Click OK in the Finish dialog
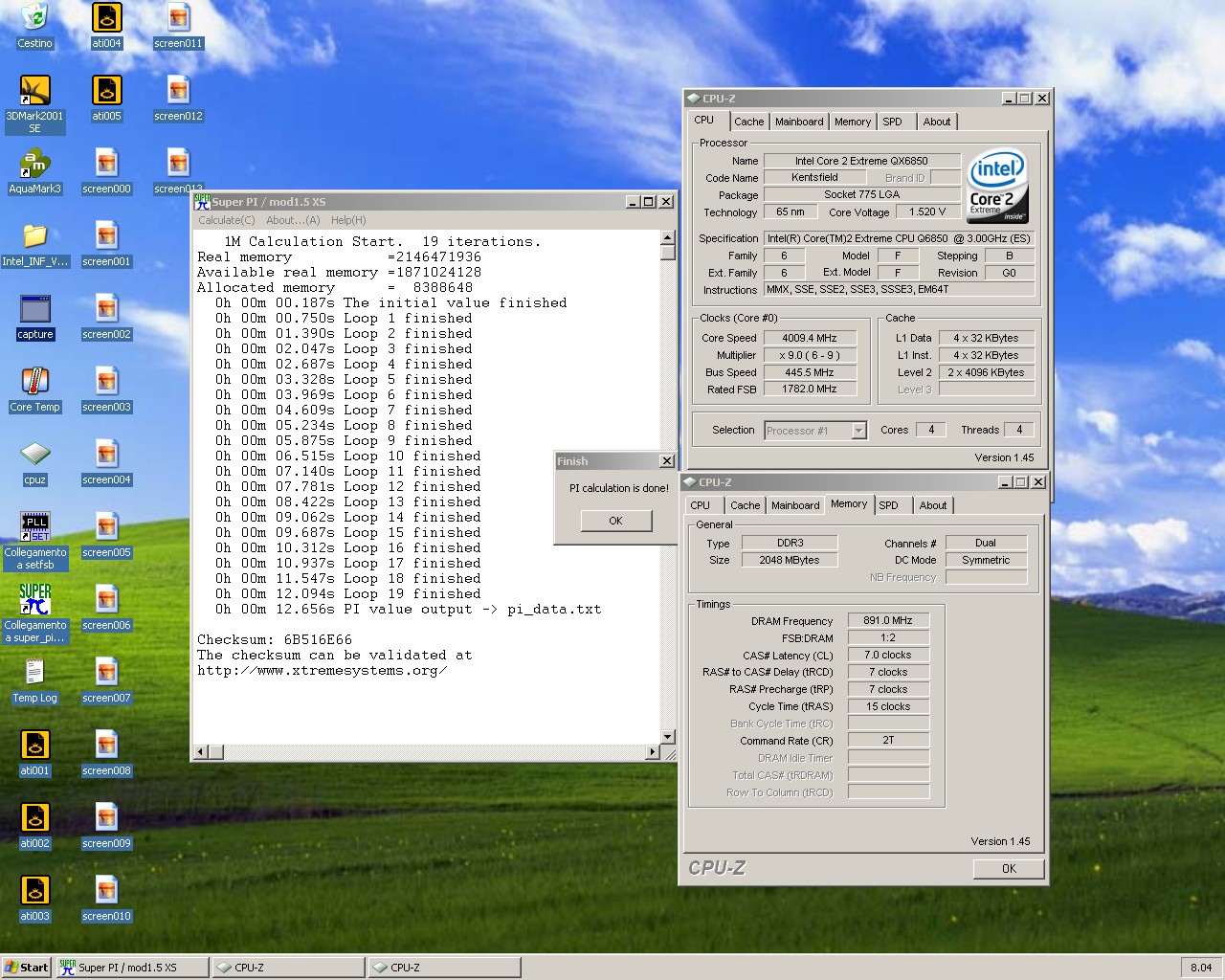The width and height of the screenshot is (1225, 980). pyautogui.click(x=615, y=521)
